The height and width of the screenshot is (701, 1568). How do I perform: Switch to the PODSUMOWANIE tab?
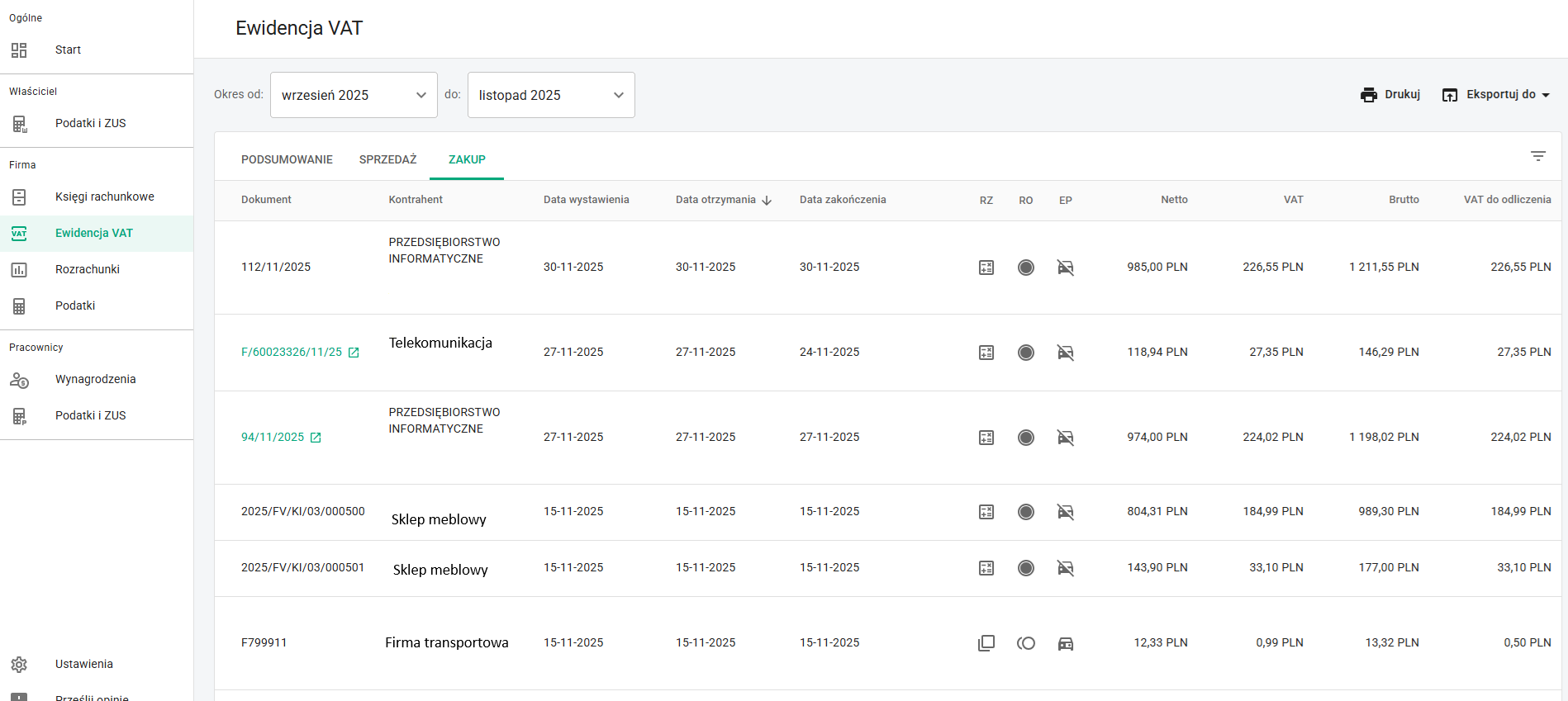pyautogui.click(x=287, y=159)
